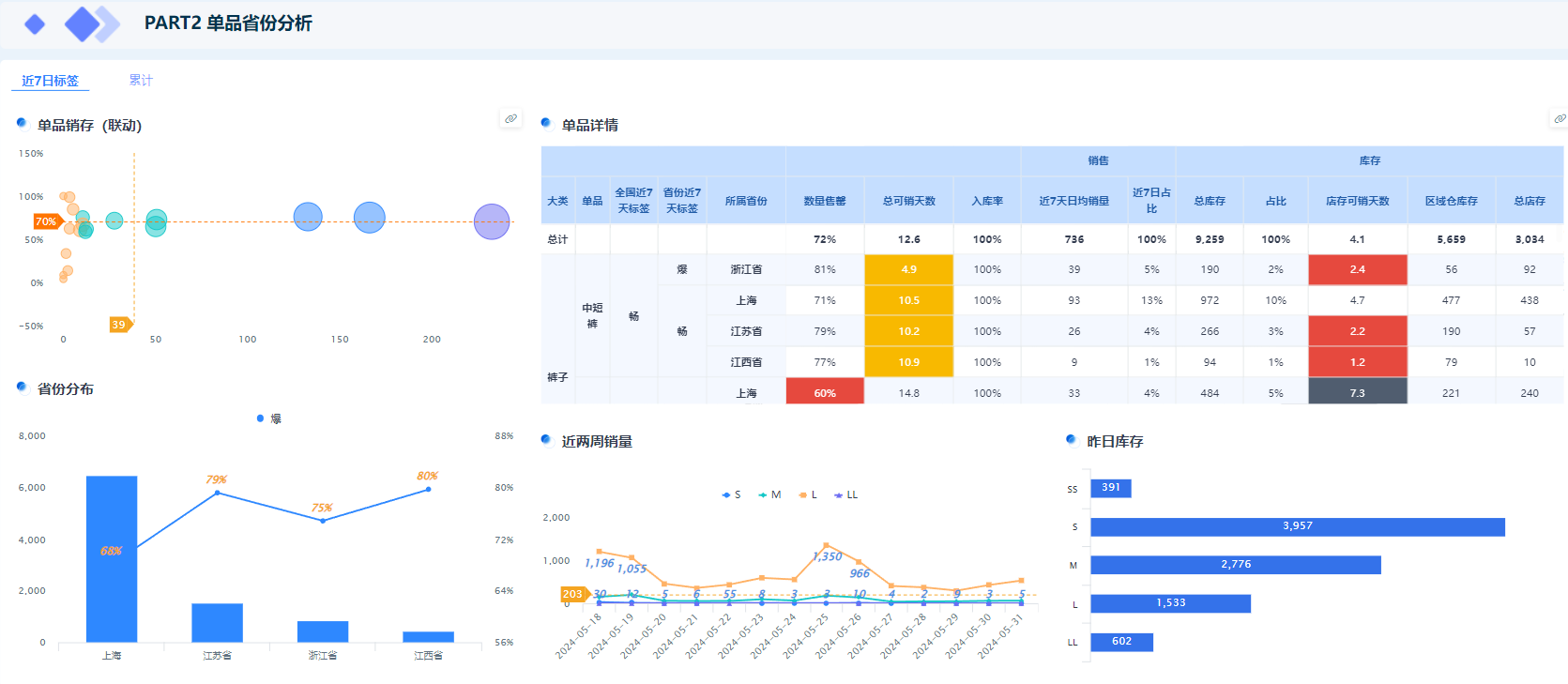Select the 江苏省 cell in the table
Image resolution: width=1568 pixels, height=684 pixels.
[x=746, y=331]
